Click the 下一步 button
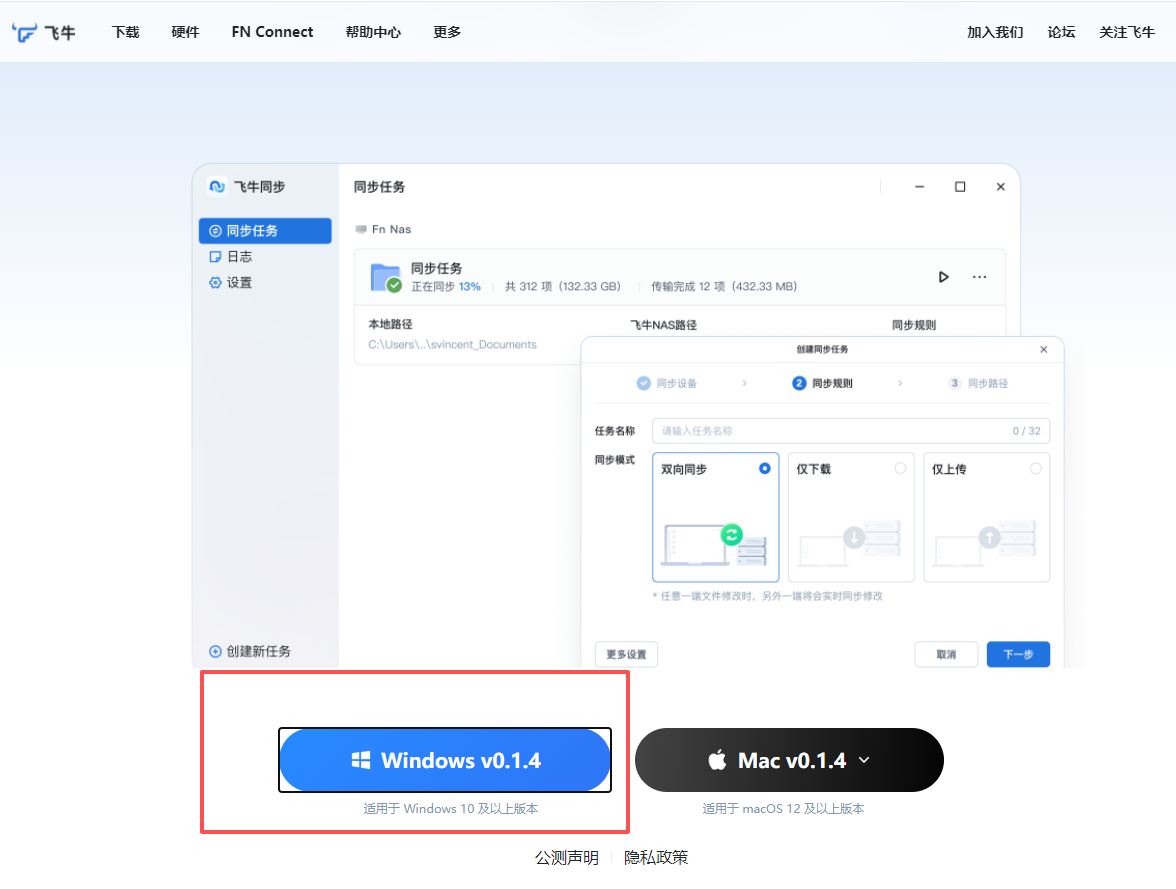 pos(1018,654)
